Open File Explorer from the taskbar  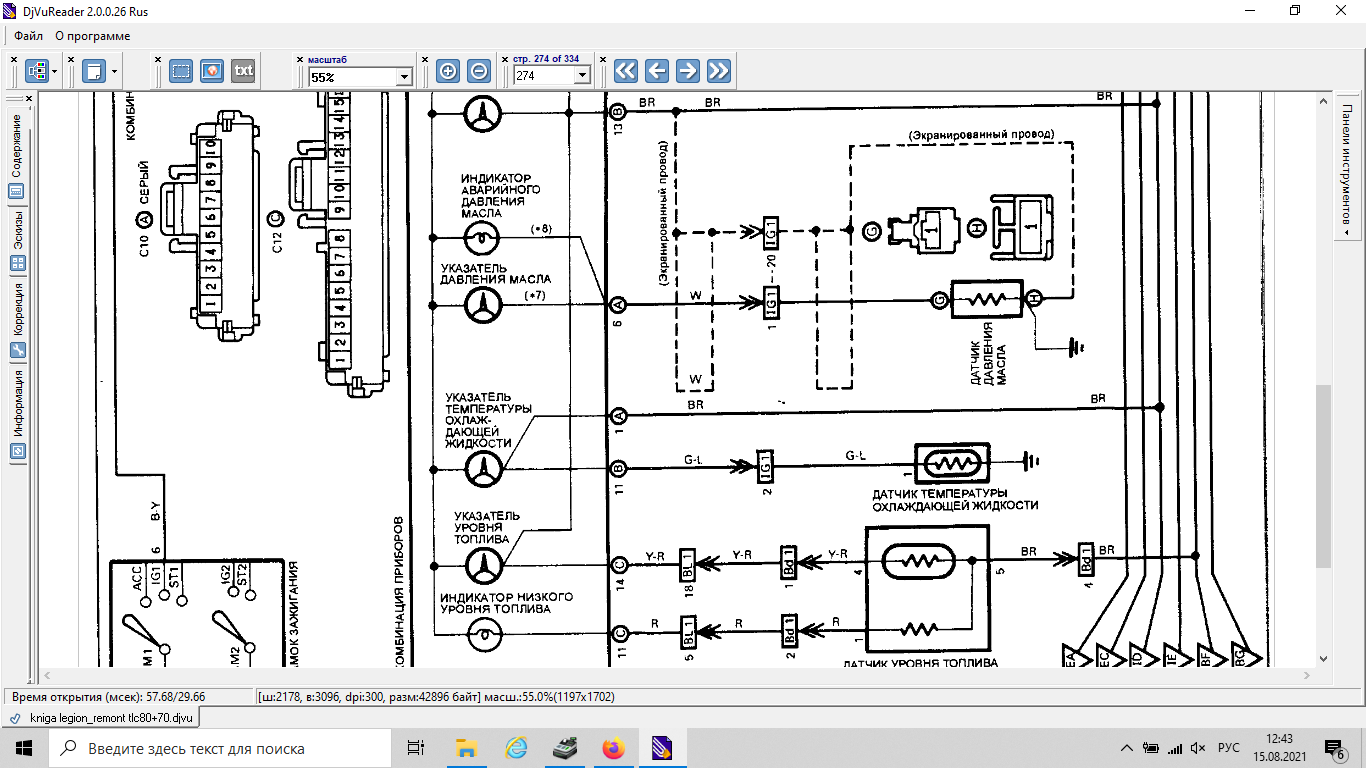[x=466, y=748]
